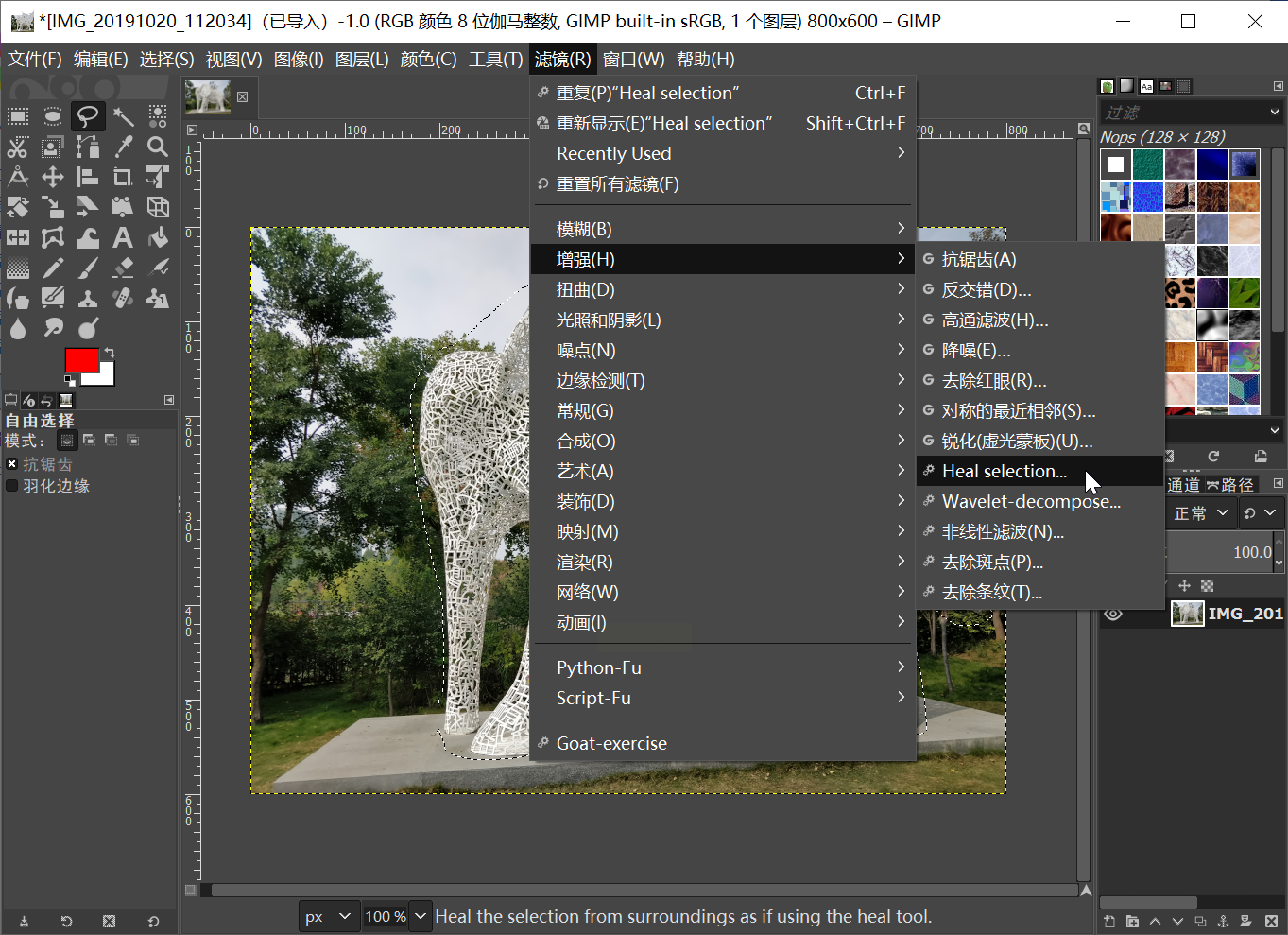Select the Heal bandage tool
This screenshot has width=1288, height=935.
pyautogui.click(x=123, y=299)
